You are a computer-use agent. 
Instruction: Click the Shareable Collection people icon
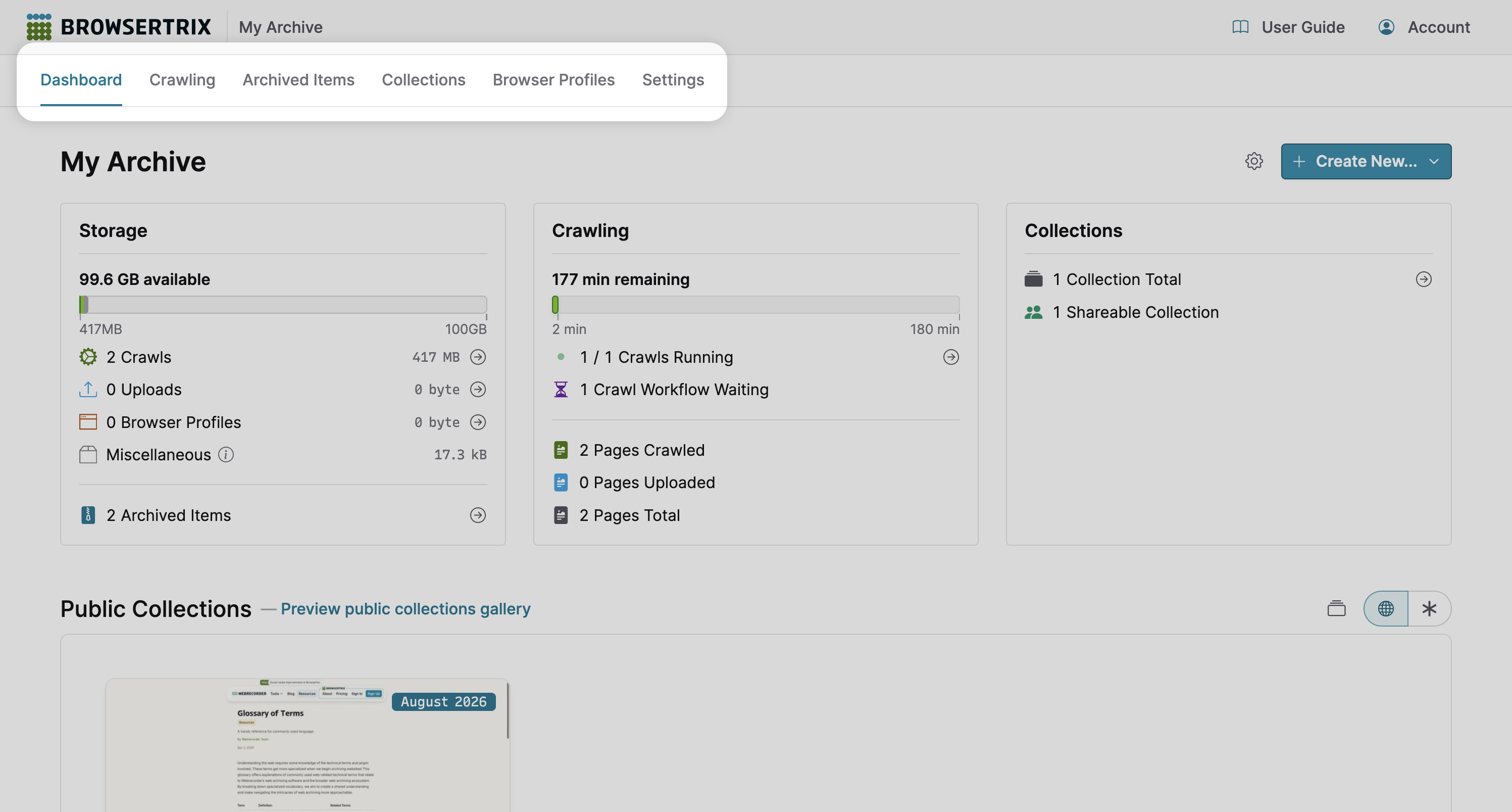click(x=1033, y=312)
